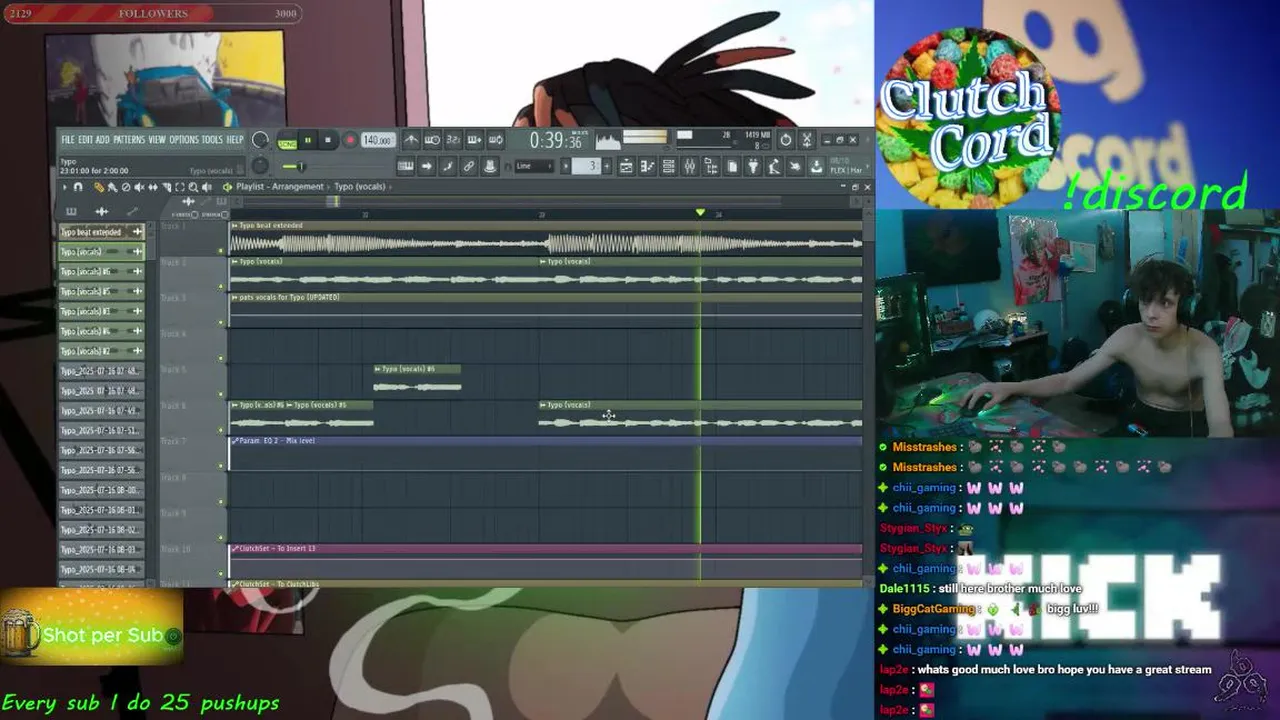The width and height of the screenshot is (1280, 720).
Task: Mute Track 2 with its green dot
Action: [221, 287]
